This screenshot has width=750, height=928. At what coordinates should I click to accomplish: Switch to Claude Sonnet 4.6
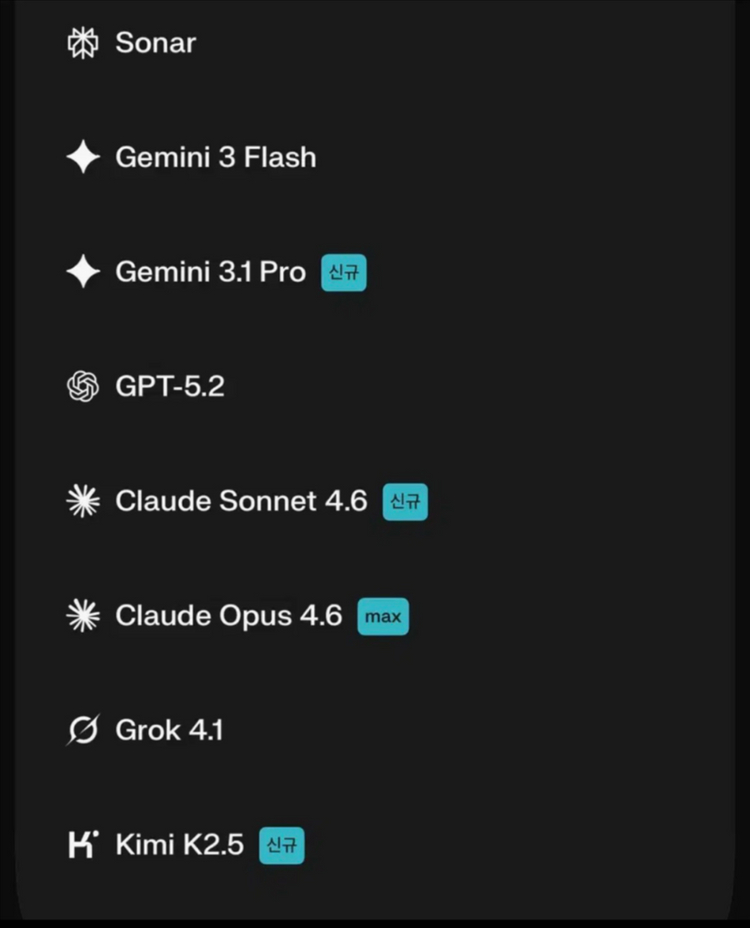tap(241, 501)
